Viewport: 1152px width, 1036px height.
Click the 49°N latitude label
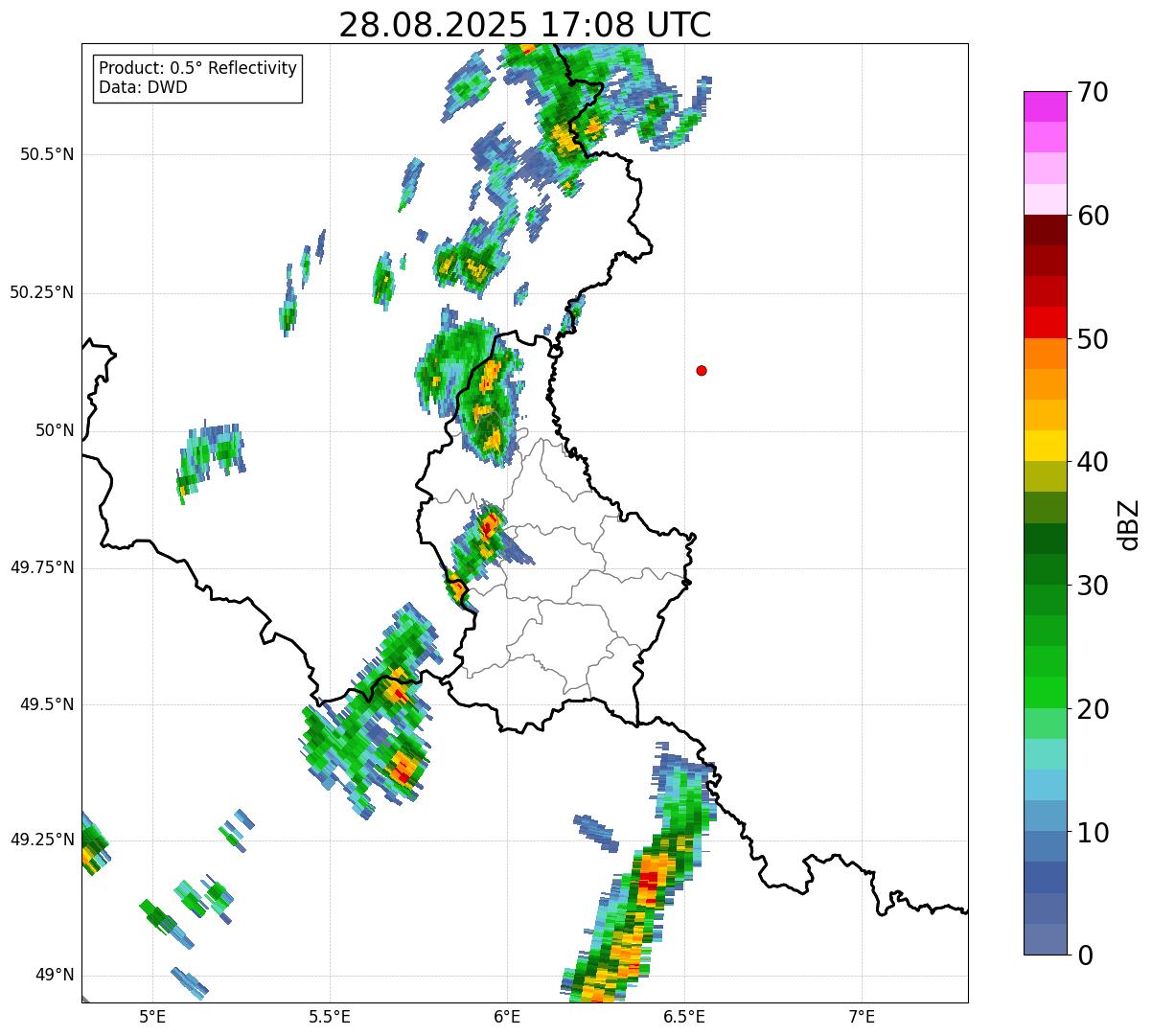tap(55, 975)
